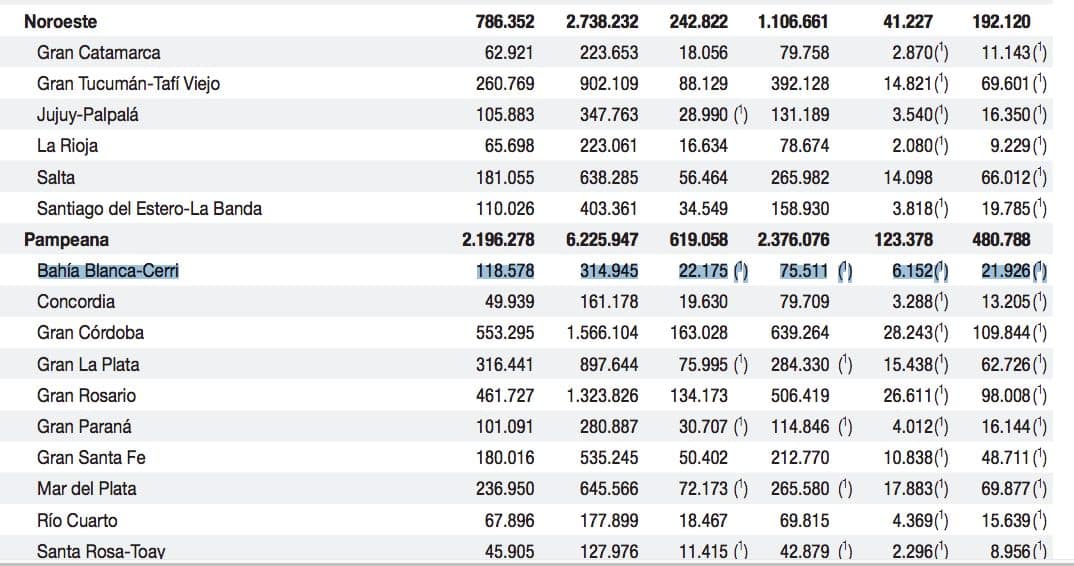Viewport: 1074px width, 566px height.
Task: Click the Pampeana total 2.196.278
Action: pos(498,240)
